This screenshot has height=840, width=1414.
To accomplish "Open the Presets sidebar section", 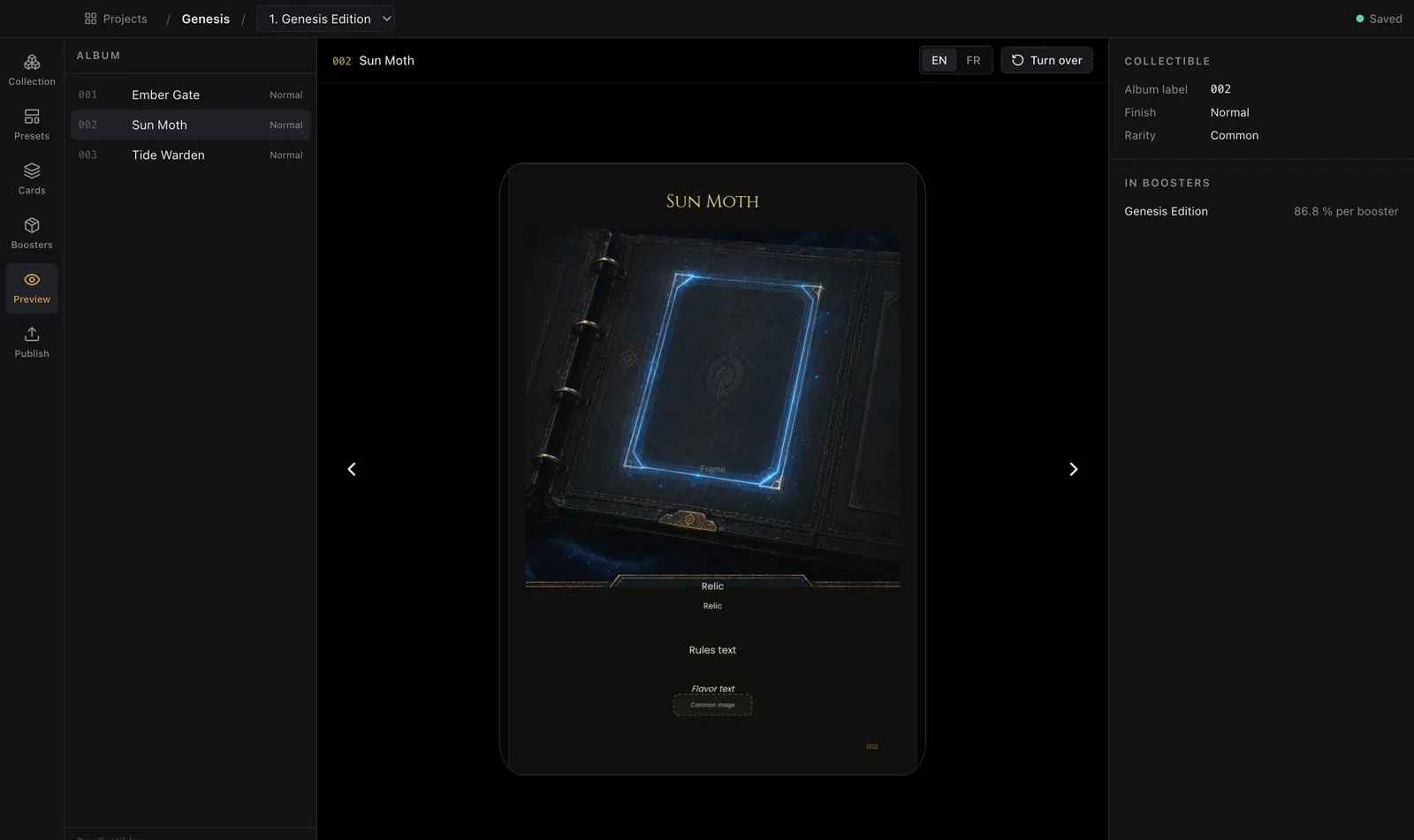I will point(32,125).
